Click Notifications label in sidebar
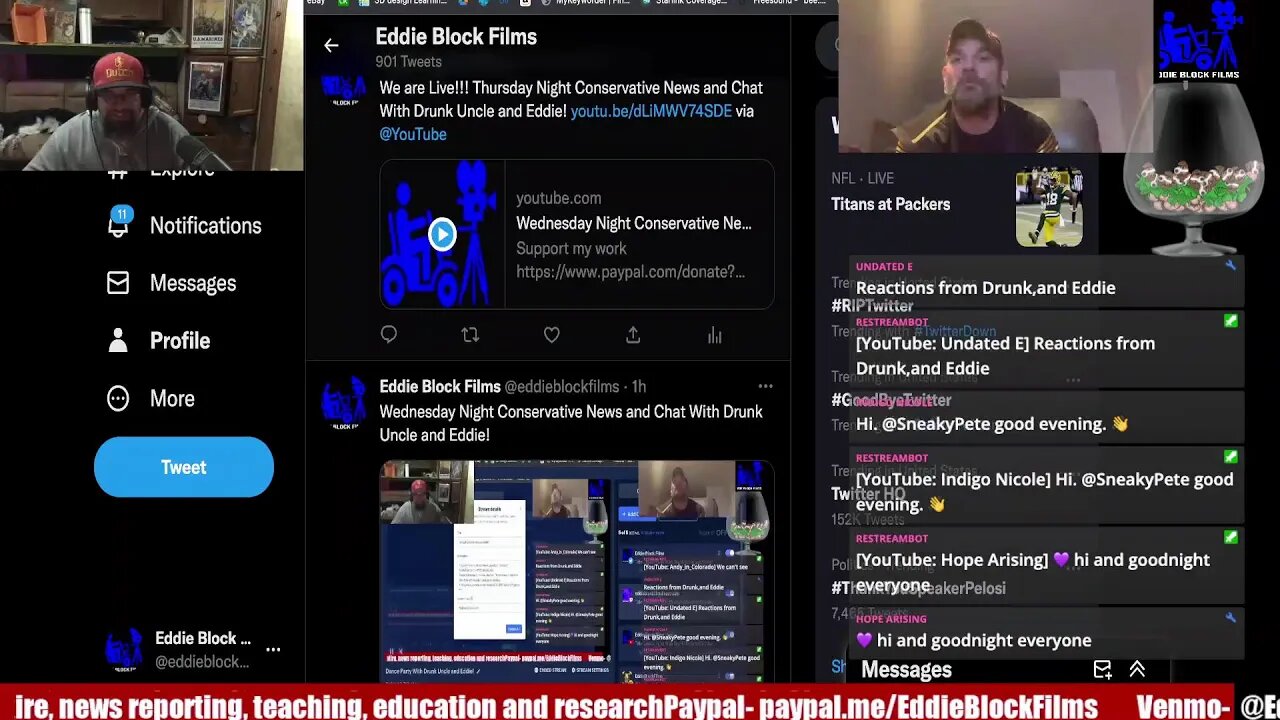The width and height of the screenshot is (1280, 720). (205, 226)
